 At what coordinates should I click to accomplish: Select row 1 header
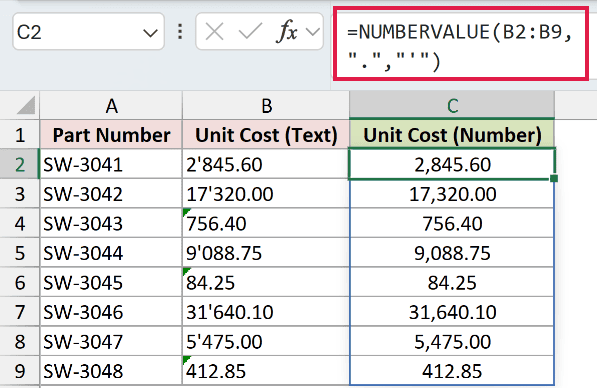pyautogui.click(x=20, y=135)
